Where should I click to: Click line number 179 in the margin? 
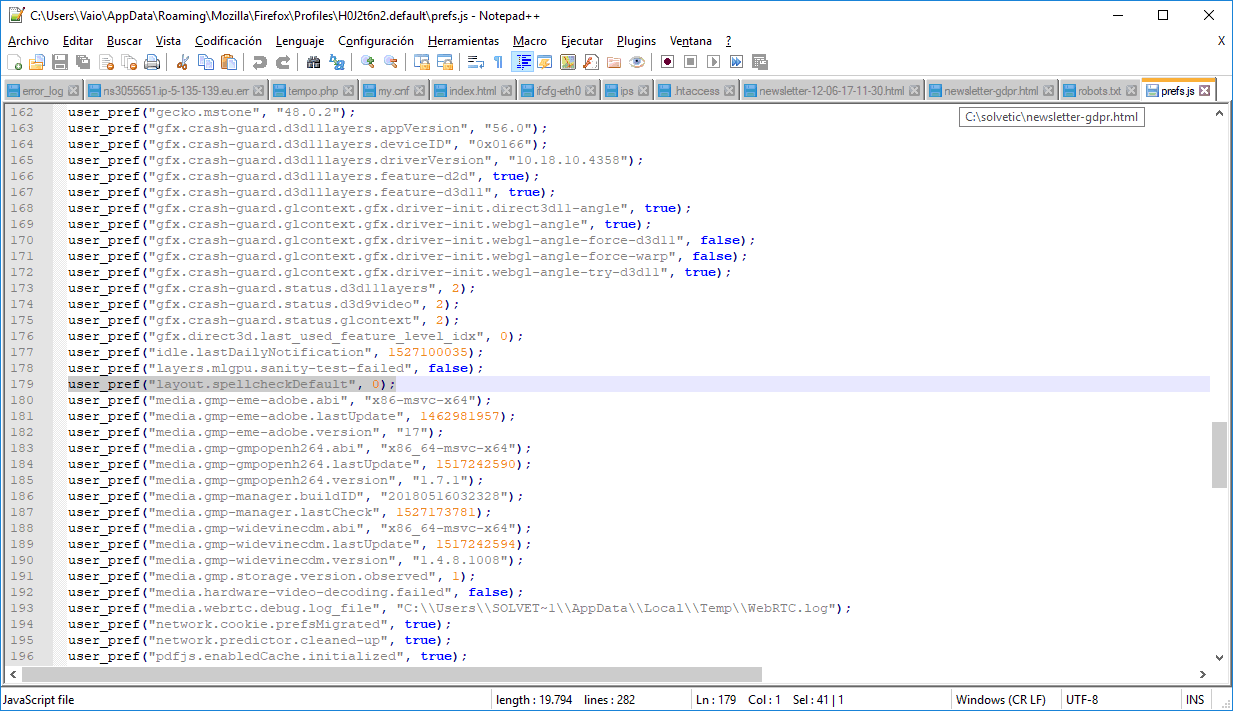click(x=21, y=384)
